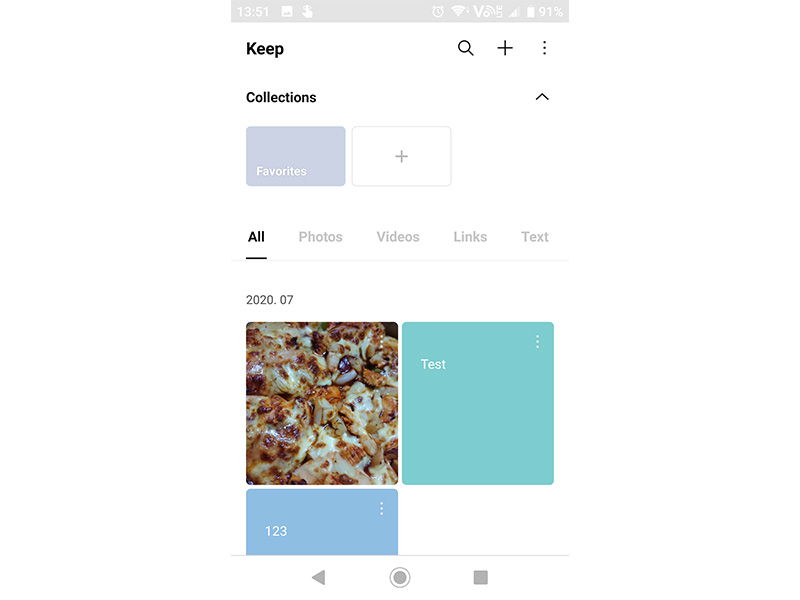Tap the plus icon in Keep header
Viewport: 800px width, 600px height.
[x=505, y=48]
